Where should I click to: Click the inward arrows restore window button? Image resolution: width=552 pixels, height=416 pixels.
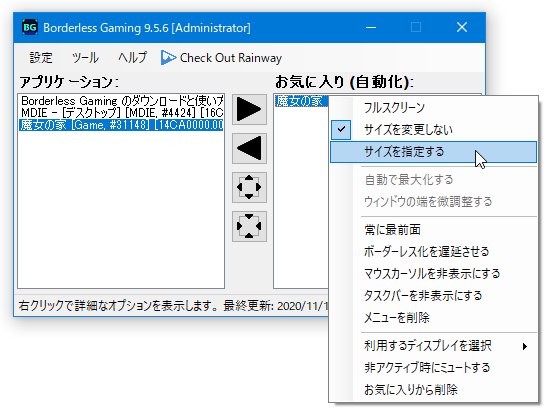coord(249,226)
